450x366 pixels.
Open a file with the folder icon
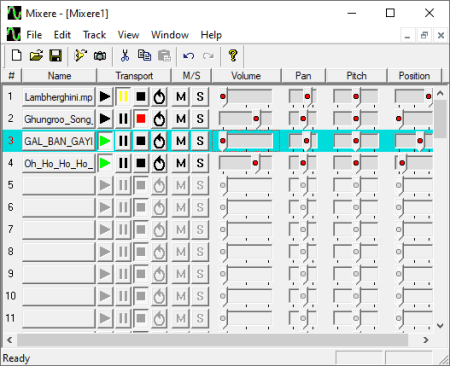[x=36, y=55]
